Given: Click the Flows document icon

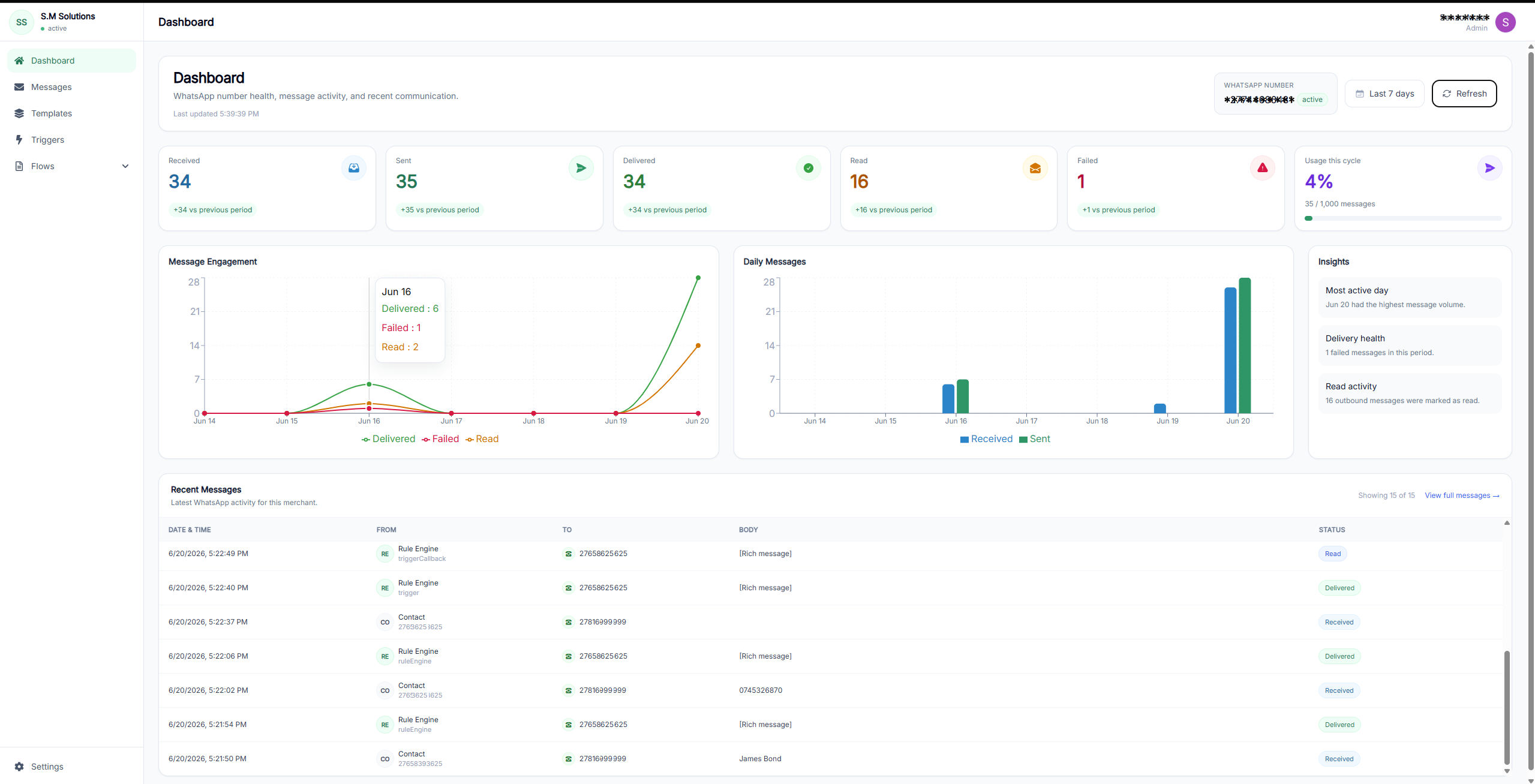Looking at the screenshot, I should [19, 166].
